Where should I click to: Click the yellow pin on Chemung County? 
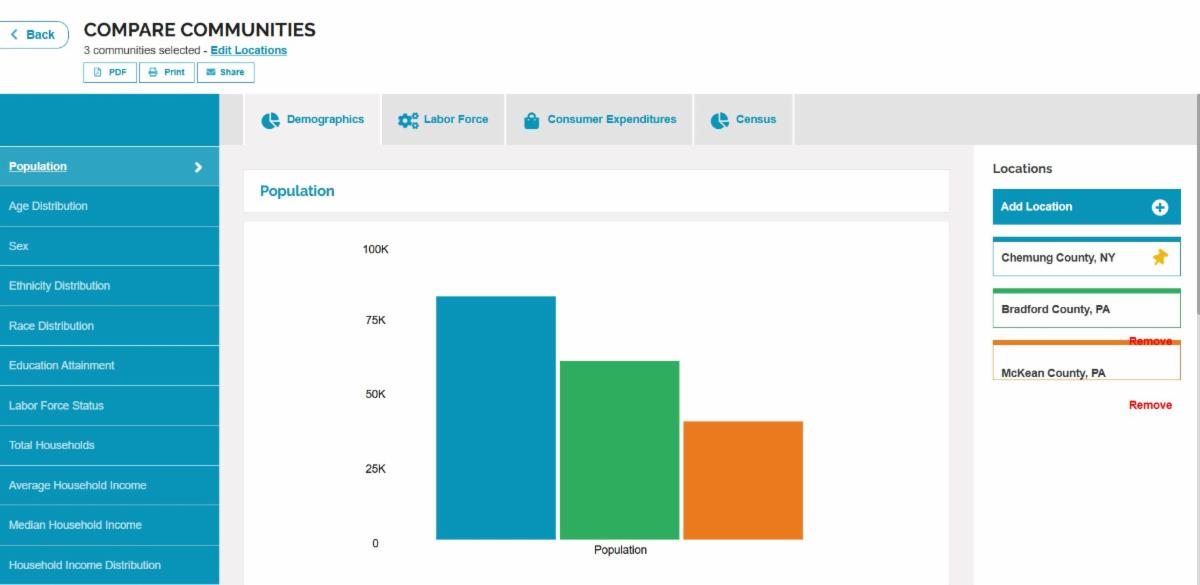click(1160, 258)
